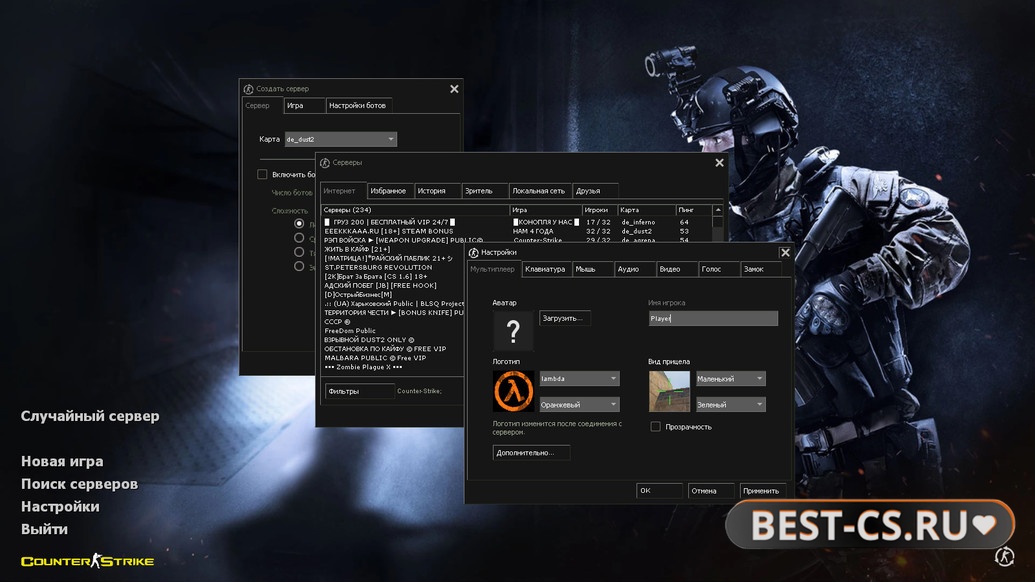Select server MALBARA PUBLIC Free VIP
Viewport: 1035px width, 582px height.
[375, 358]
